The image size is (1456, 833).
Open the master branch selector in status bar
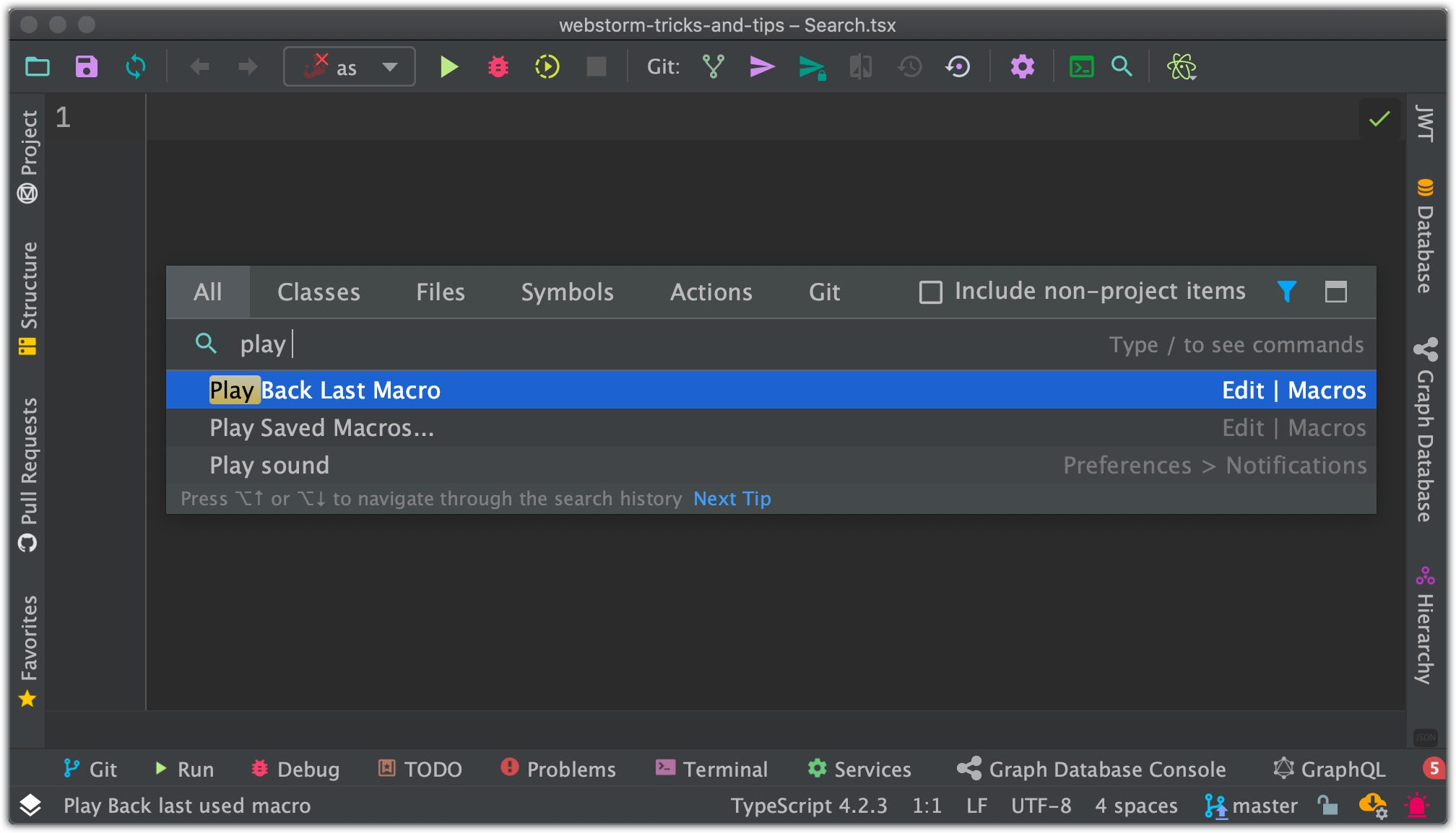1251,805
